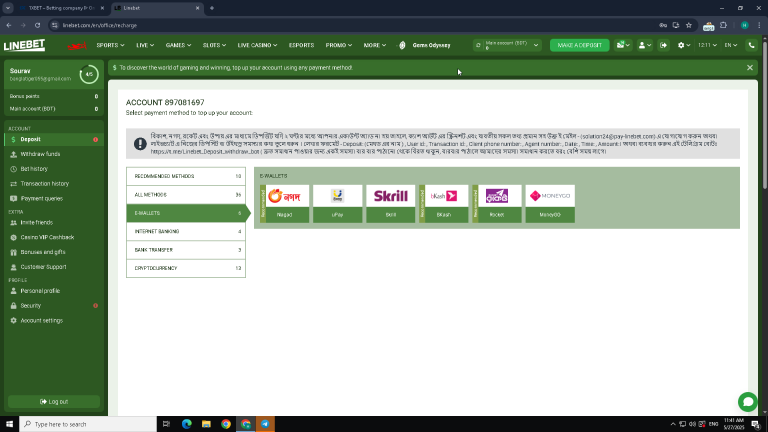Choose bKash payment method
The image size is (768, 432).
pos(444,204)
